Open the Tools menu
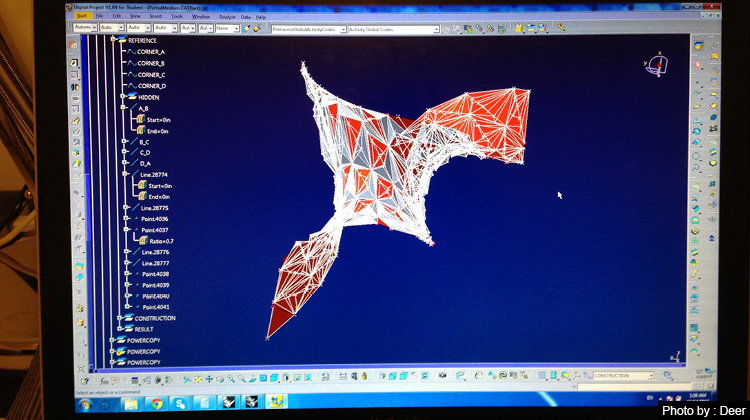 (177, 16)
